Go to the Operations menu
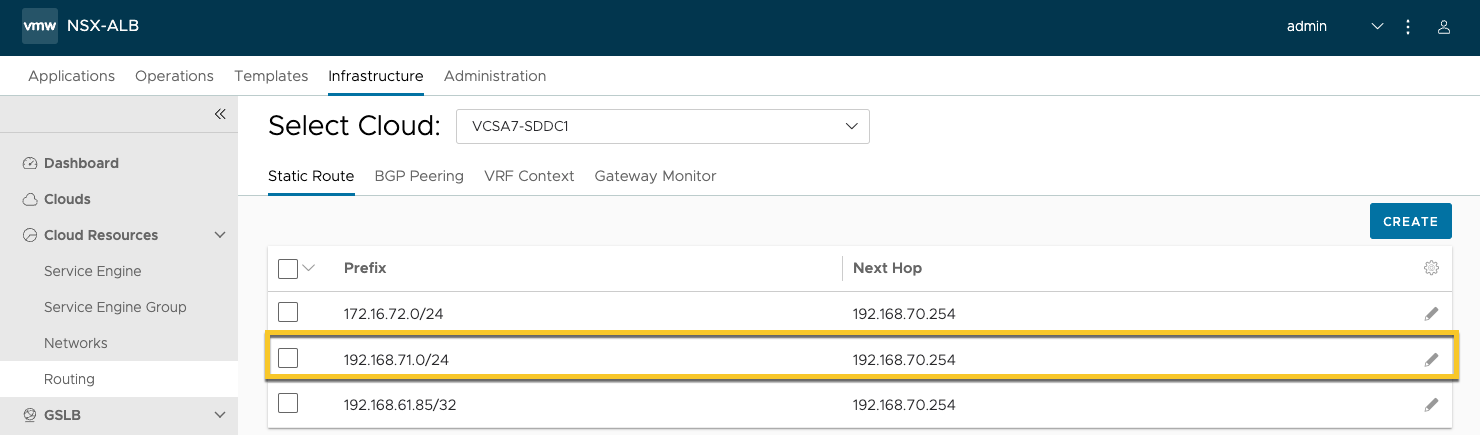The width and height of the screenshot is (1480, 435). (x=174, y=76)
